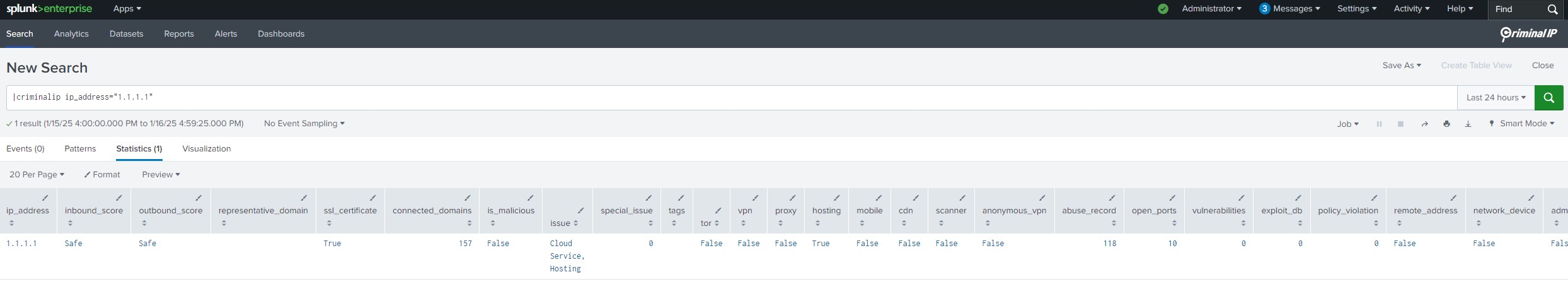Click the green health status checkmark icon
The height and width of the screenshot is (284, 1568).
tap(1163, 9)
